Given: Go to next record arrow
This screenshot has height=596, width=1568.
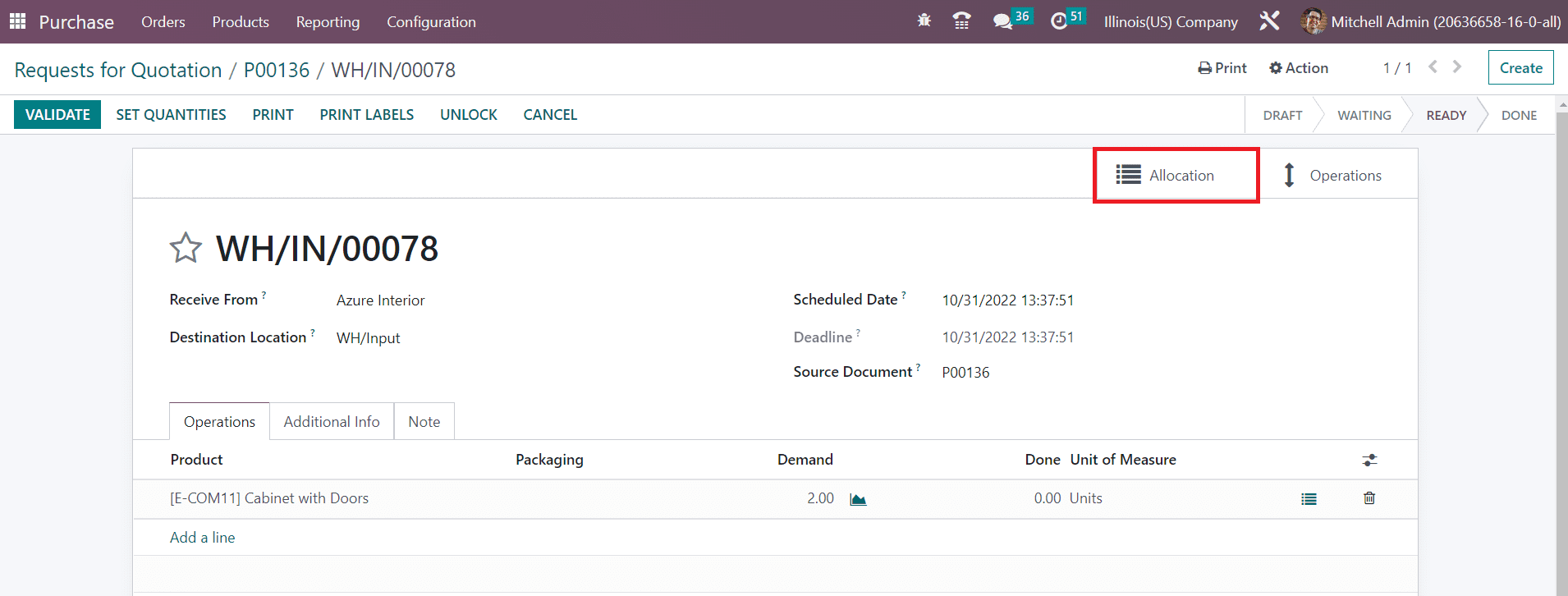Looking at the screenshot, I should tap(1457, 67).
